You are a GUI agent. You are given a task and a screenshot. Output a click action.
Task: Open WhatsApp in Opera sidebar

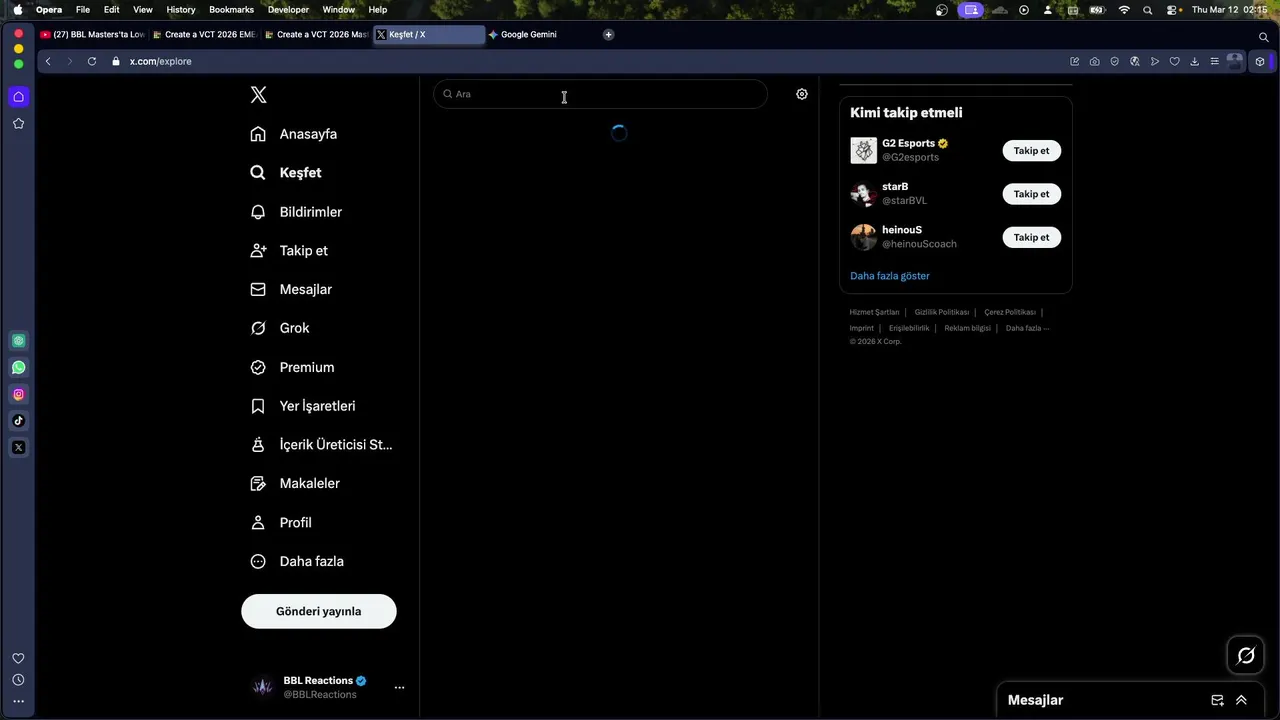pos(18,368)
